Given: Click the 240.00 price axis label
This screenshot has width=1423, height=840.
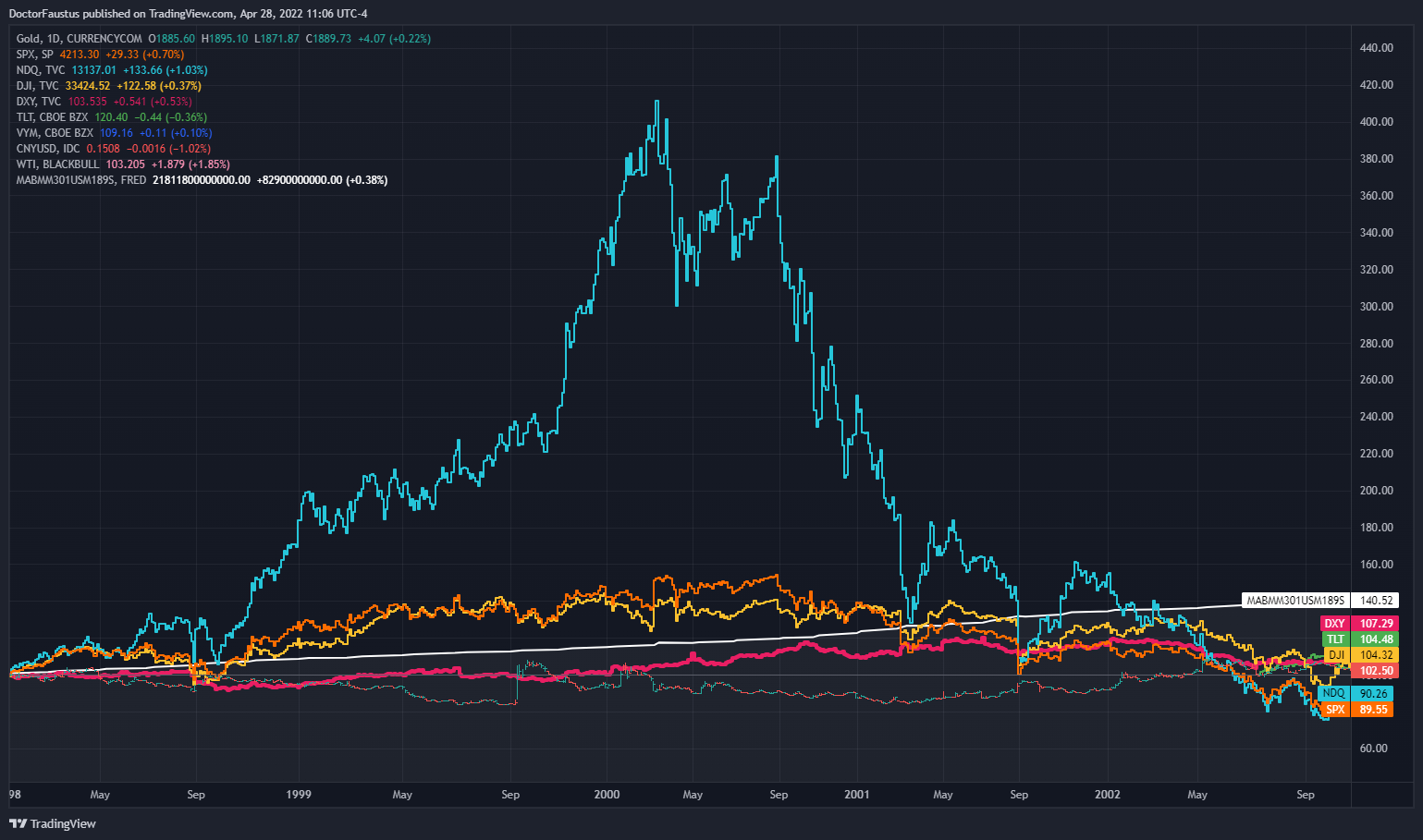Looking at the screenshot, I should tap(1376, 417).
